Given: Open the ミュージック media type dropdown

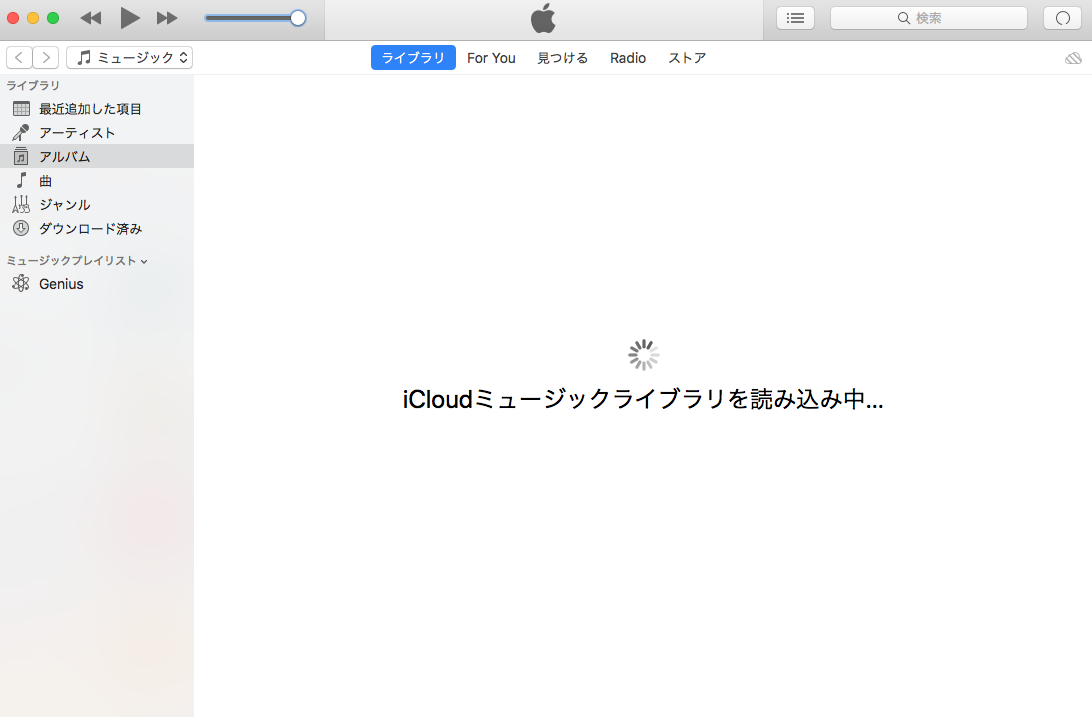Looking at the screenshot, I should (x=130, y=58).
